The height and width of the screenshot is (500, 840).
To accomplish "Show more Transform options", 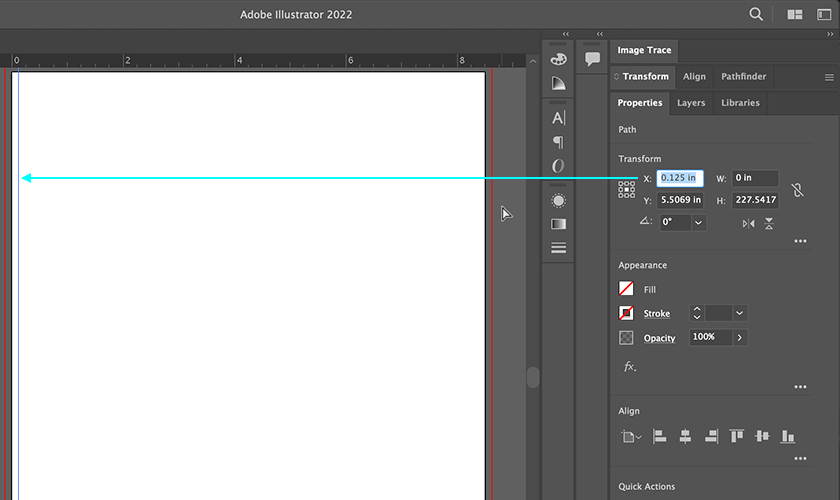I will point(800,241).
